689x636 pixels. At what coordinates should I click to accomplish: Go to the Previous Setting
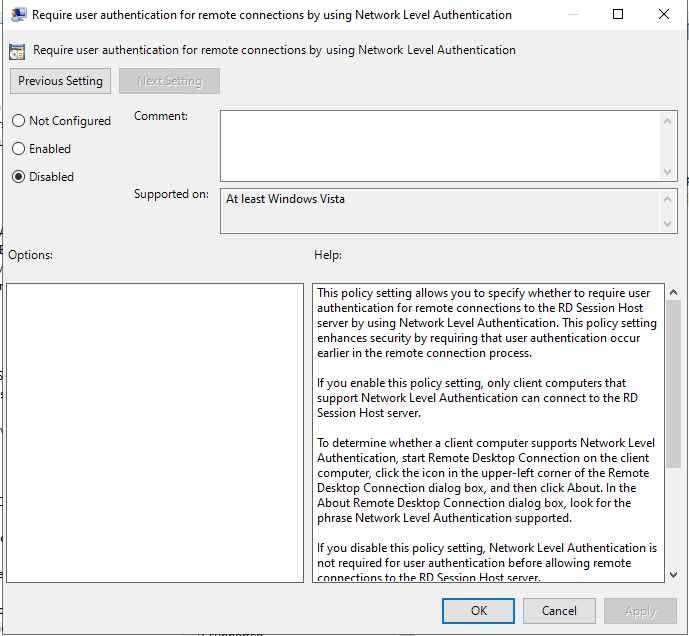[60, 81]
